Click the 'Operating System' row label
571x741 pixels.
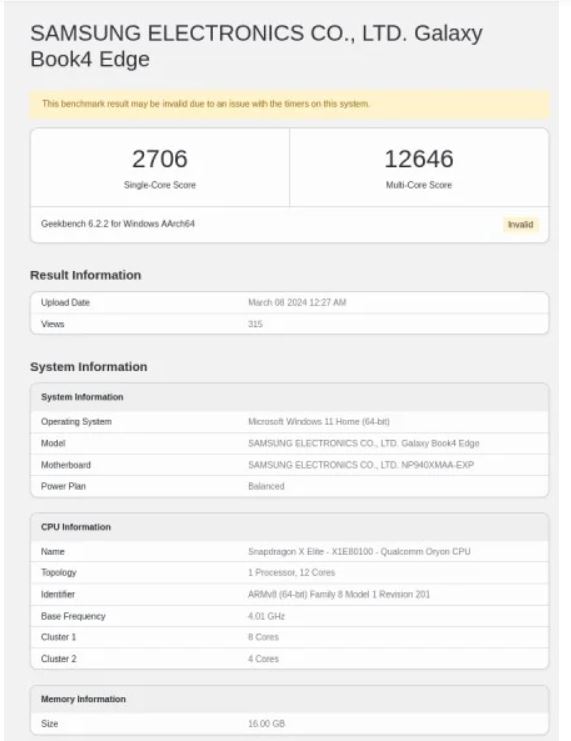(76, 422)
